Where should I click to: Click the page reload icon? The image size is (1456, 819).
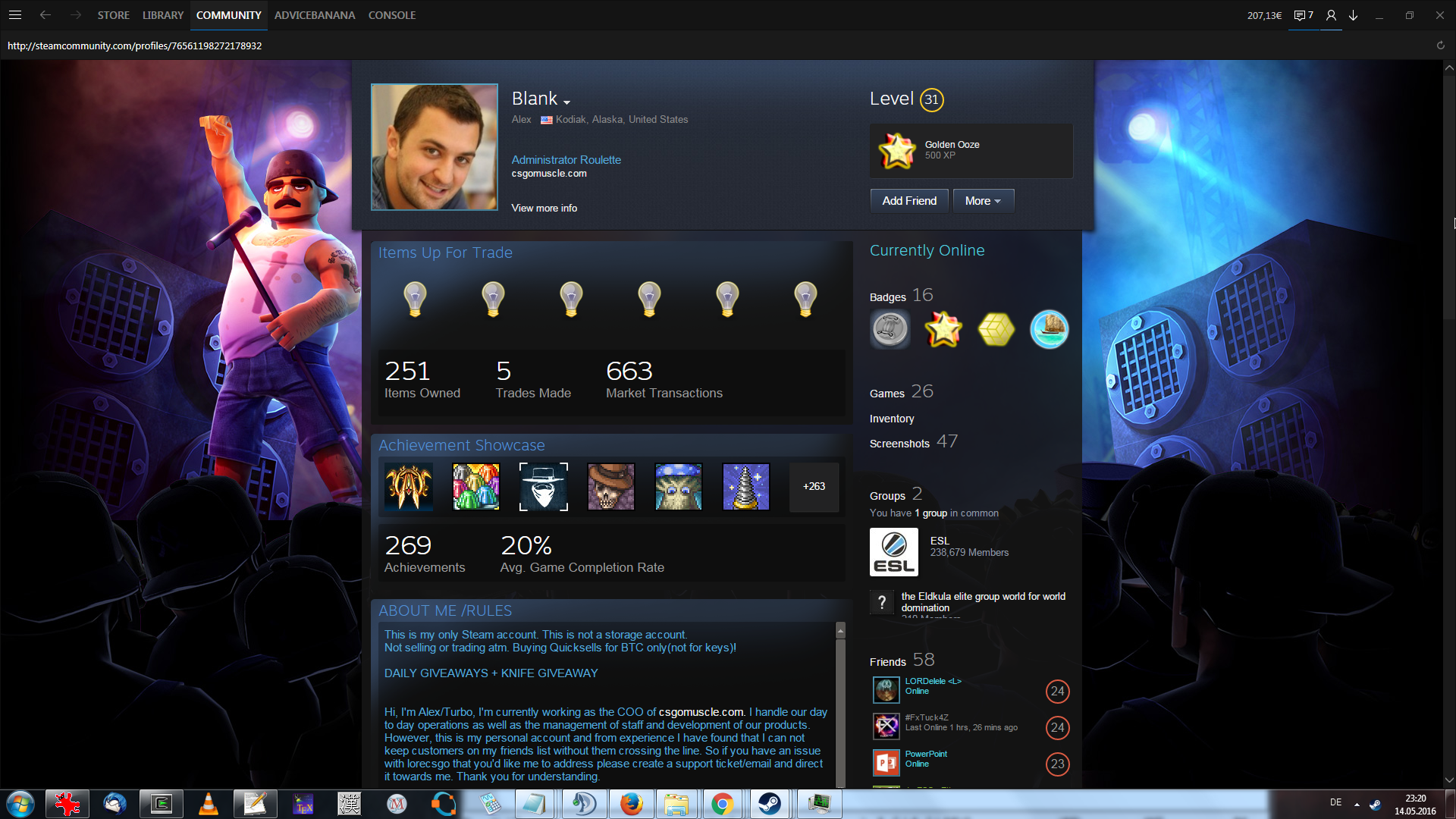(1440, 45)
